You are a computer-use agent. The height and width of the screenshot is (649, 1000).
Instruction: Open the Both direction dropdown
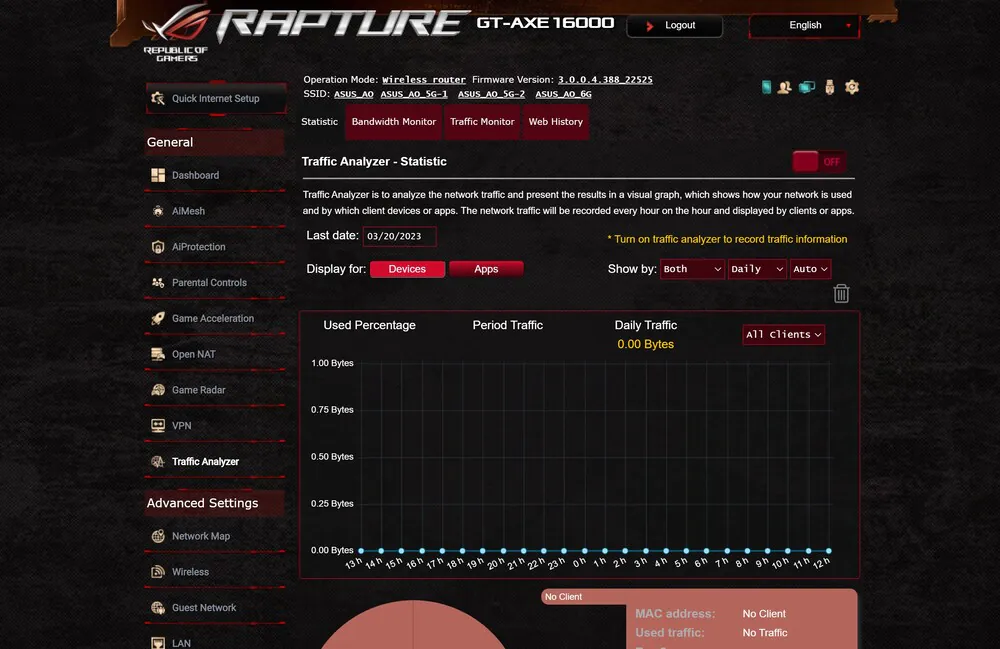pyautogui.click(x=692, y=269)
